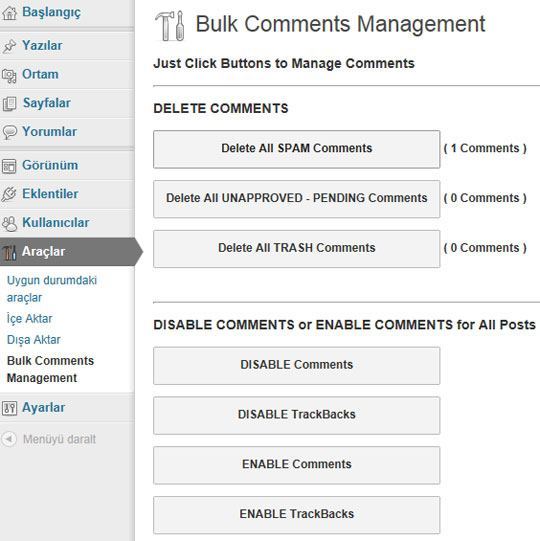Open Uygun durumdaki araçlar submenu link

52,289
